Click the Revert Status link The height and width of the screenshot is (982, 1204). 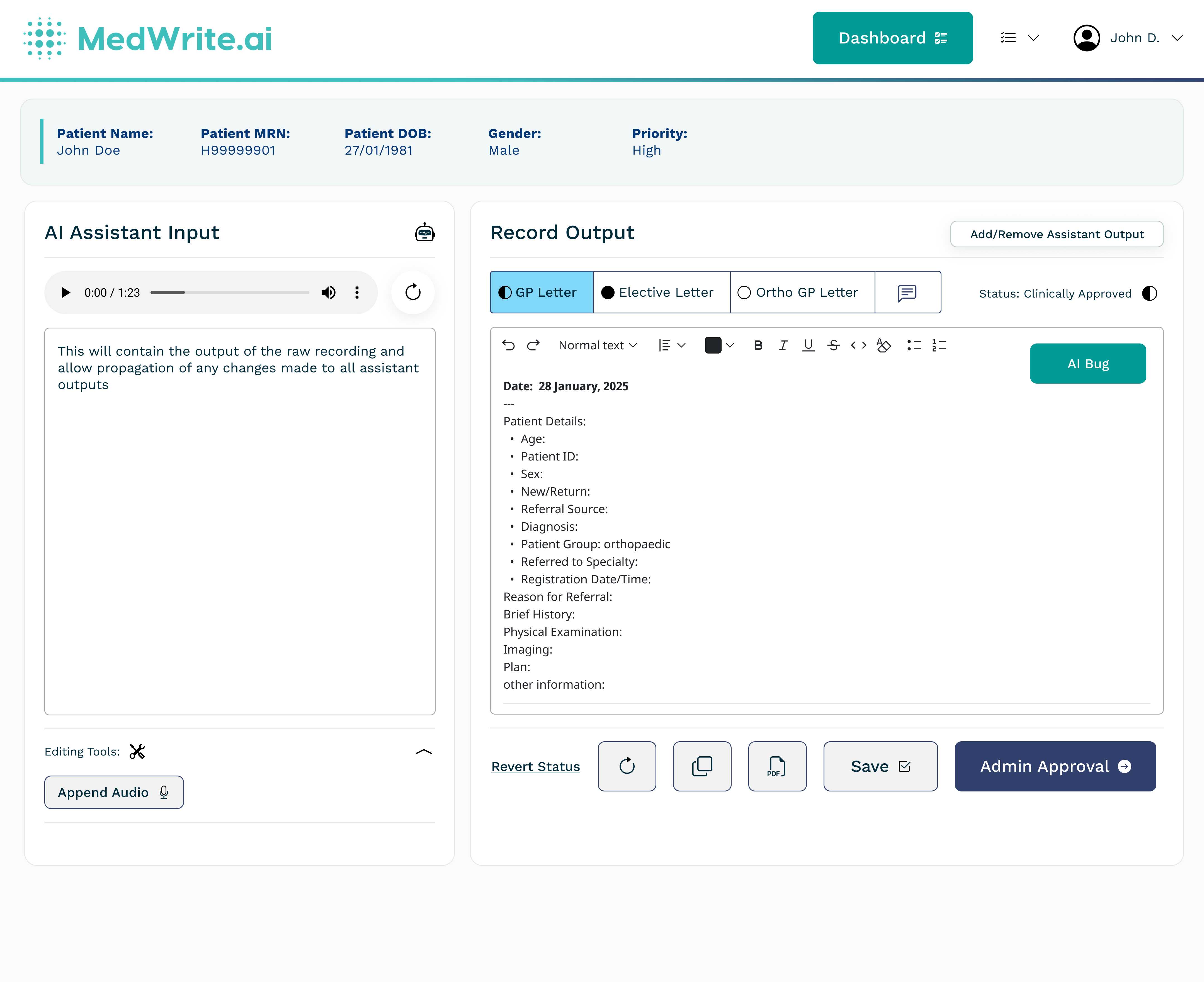535,766
